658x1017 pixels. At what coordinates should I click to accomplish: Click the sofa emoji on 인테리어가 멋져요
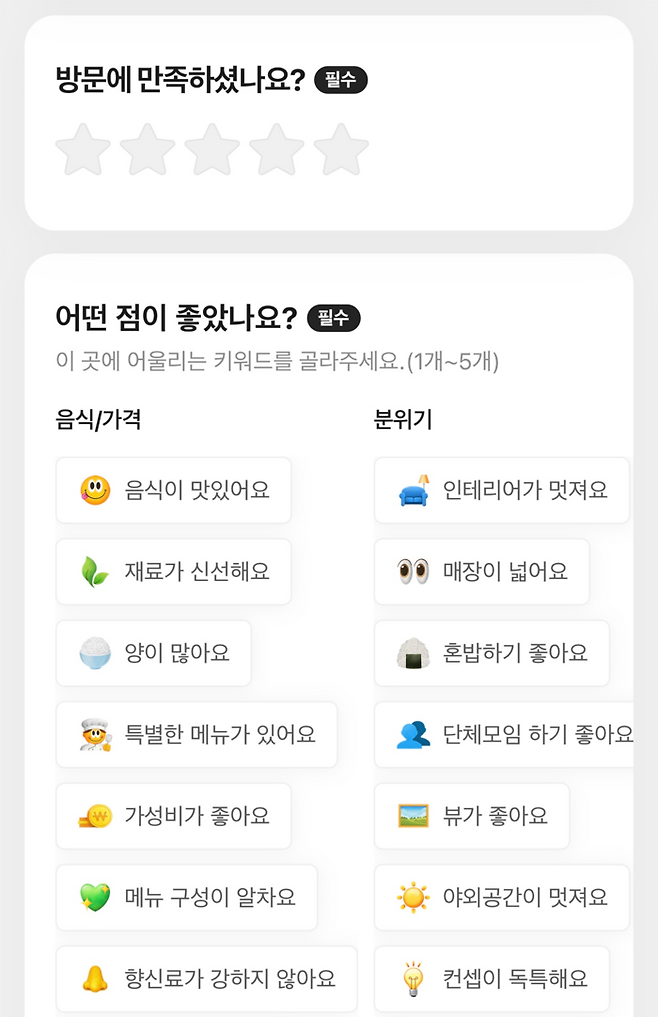(415, 491)
